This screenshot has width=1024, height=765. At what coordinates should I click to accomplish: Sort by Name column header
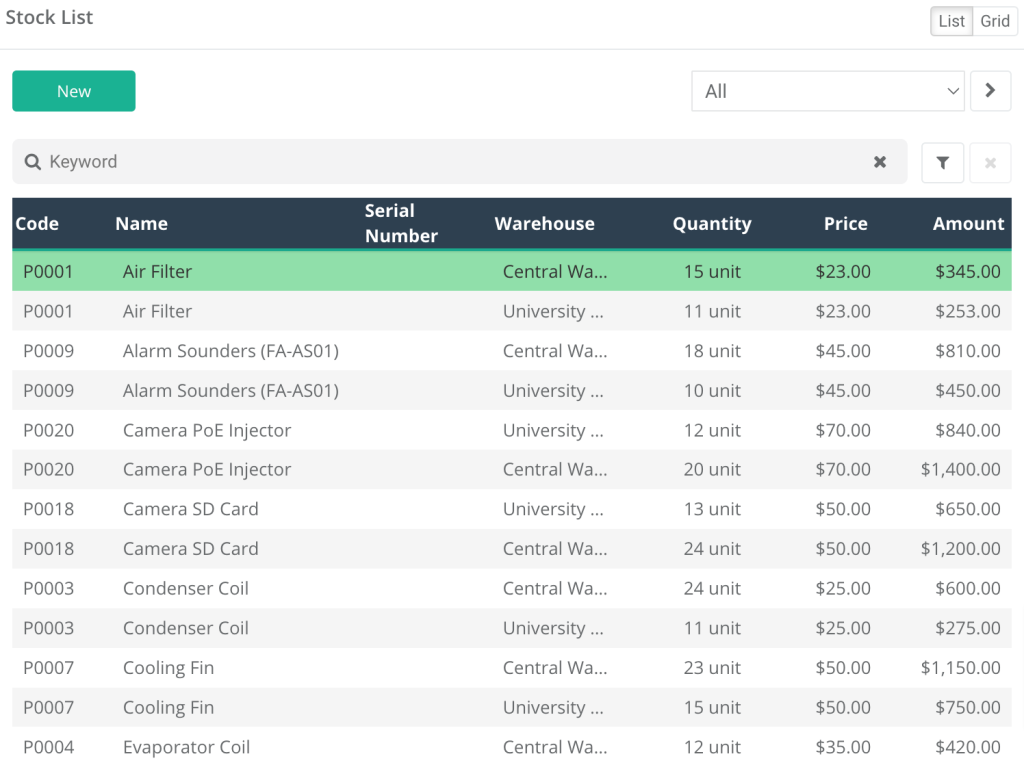141,224
